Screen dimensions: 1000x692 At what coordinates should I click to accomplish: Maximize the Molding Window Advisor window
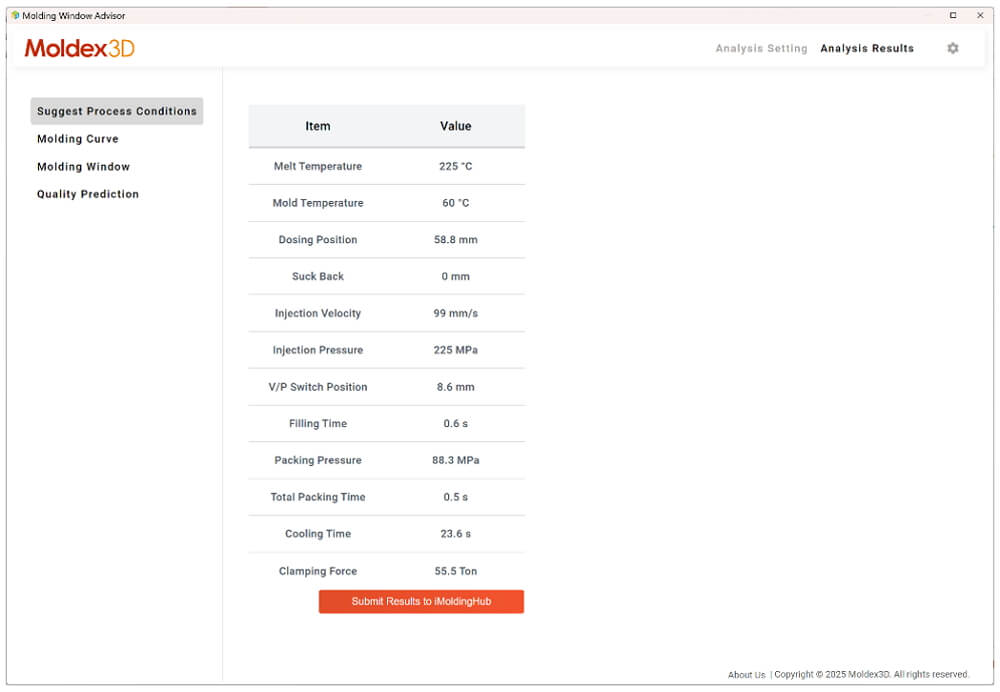pyautogui.click(x=953, y=15)
